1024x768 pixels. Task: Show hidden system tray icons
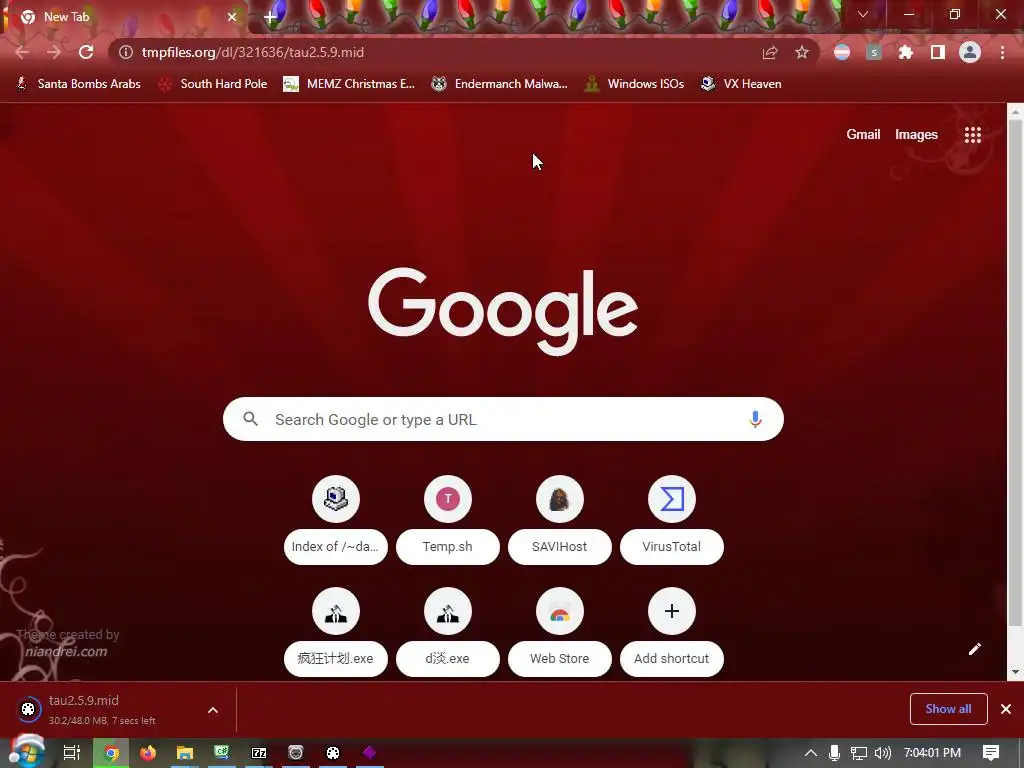pos(810,753)
